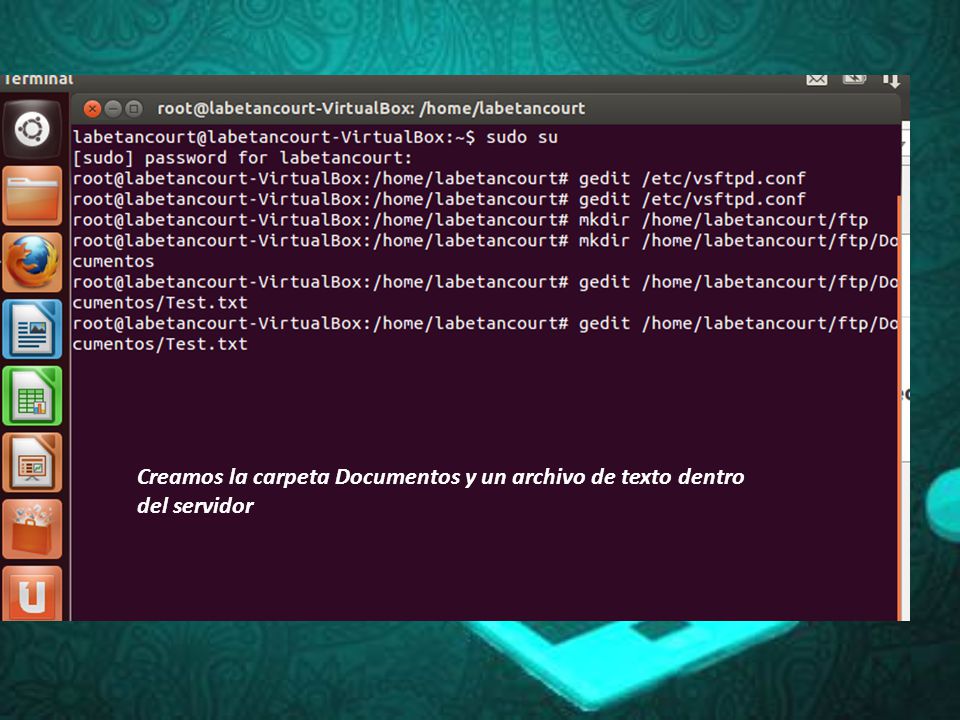Click the first 'gedit /etc/vsftpd.conf' line
Image resolution: width=960 pixels, height=720 pixels.
pos(439,179)
